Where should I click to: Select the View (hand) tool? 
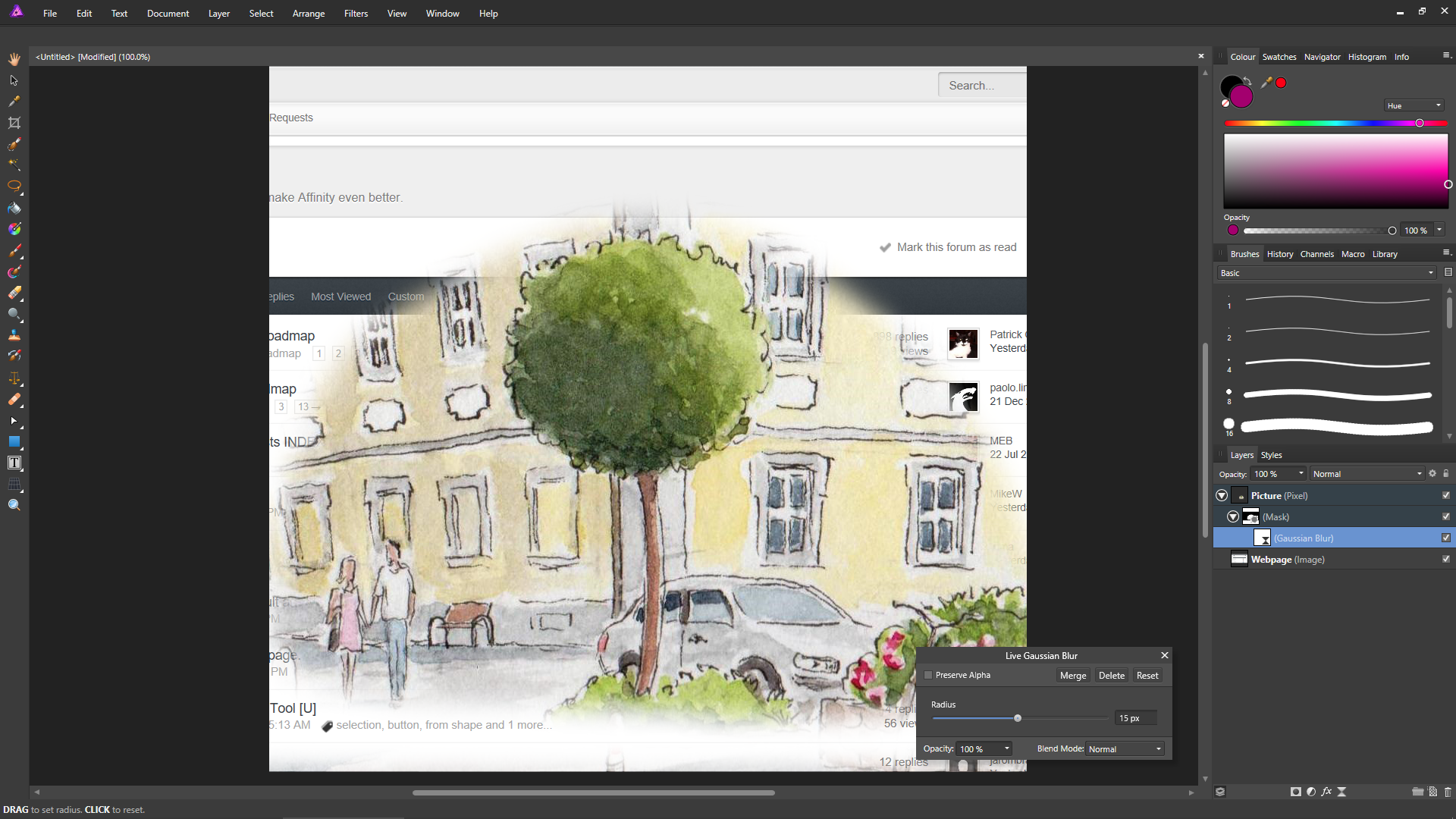coord(14,59)
